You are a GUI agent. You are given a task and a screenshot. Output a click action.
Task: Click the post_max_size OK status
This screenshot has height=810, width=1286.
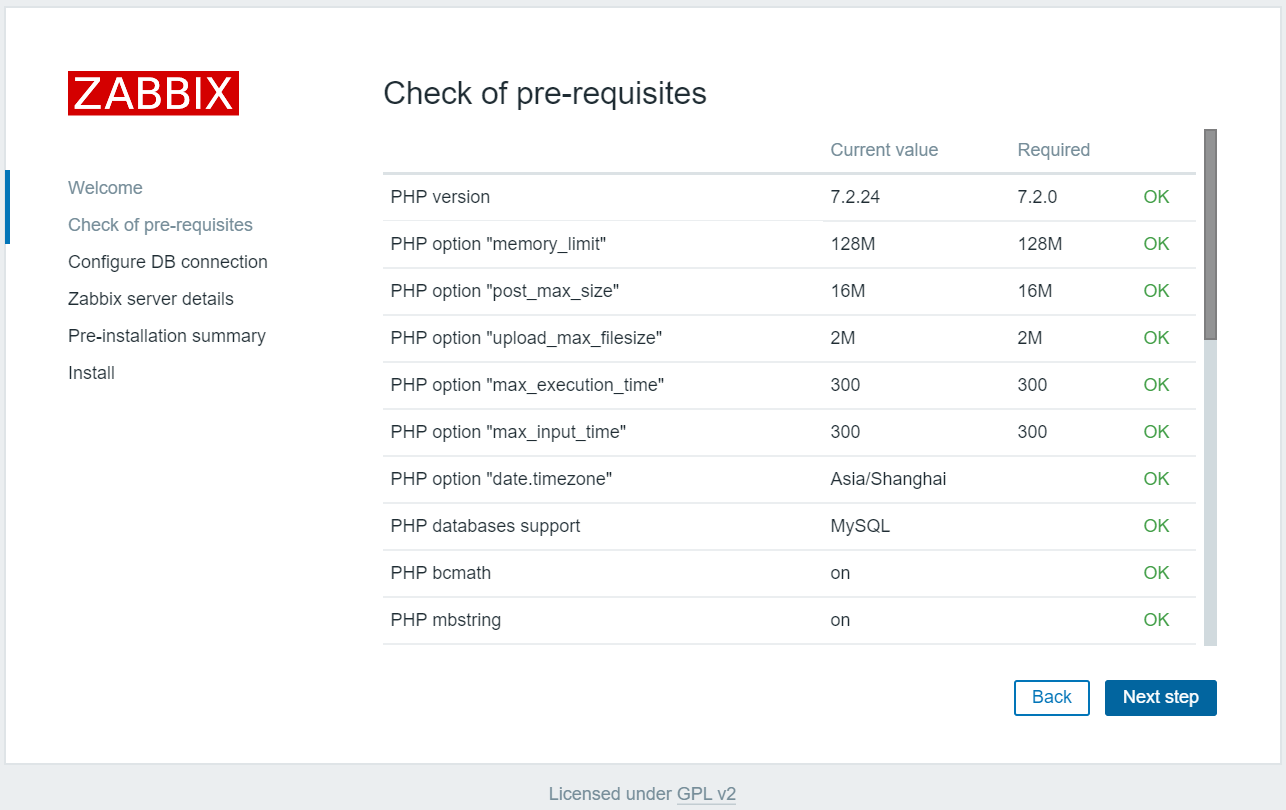pos(1156,290)
